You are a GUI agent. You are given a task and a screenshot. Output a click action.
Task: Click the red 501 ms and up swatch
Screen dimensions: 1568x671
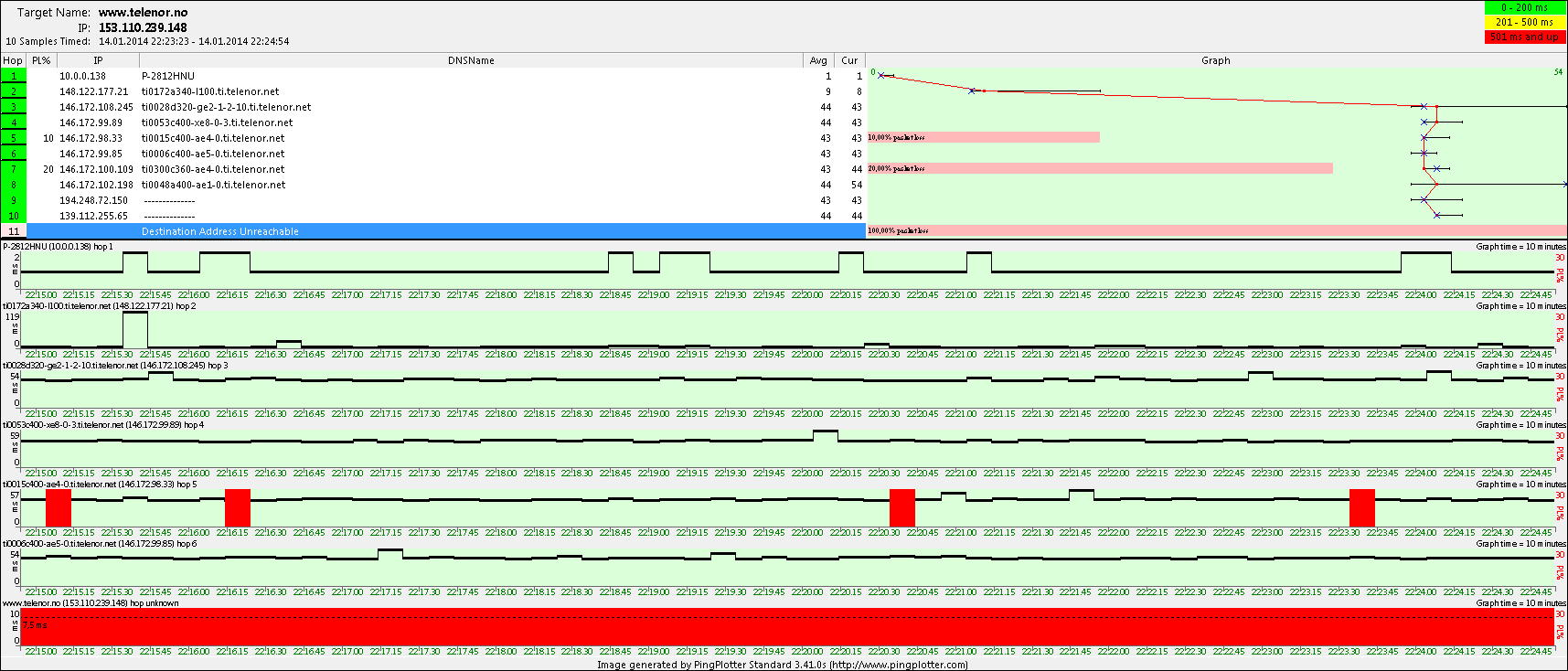click(x=1525, y=37)
